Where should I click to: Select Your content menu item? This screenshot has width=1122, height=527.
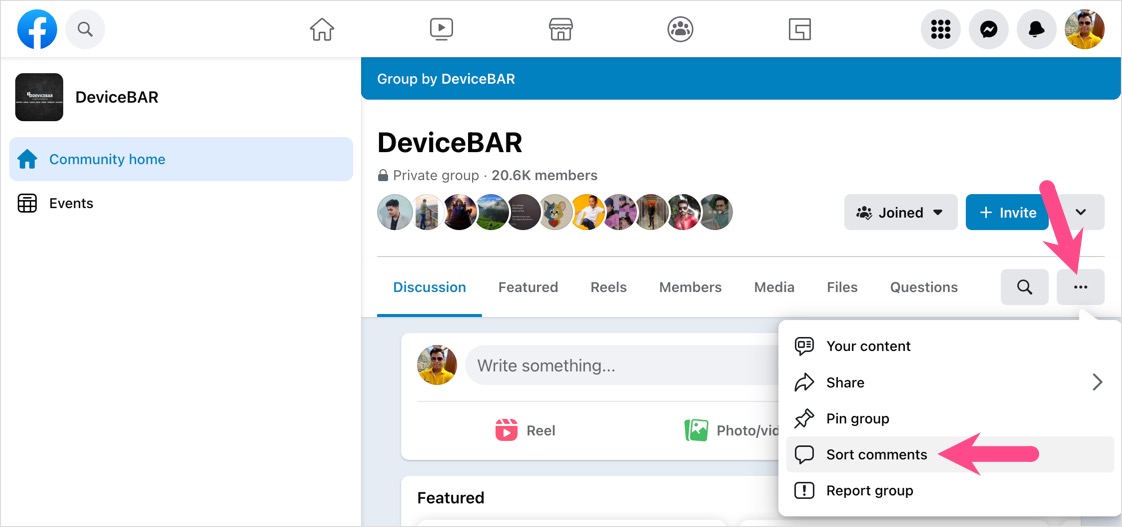point(950,346)
